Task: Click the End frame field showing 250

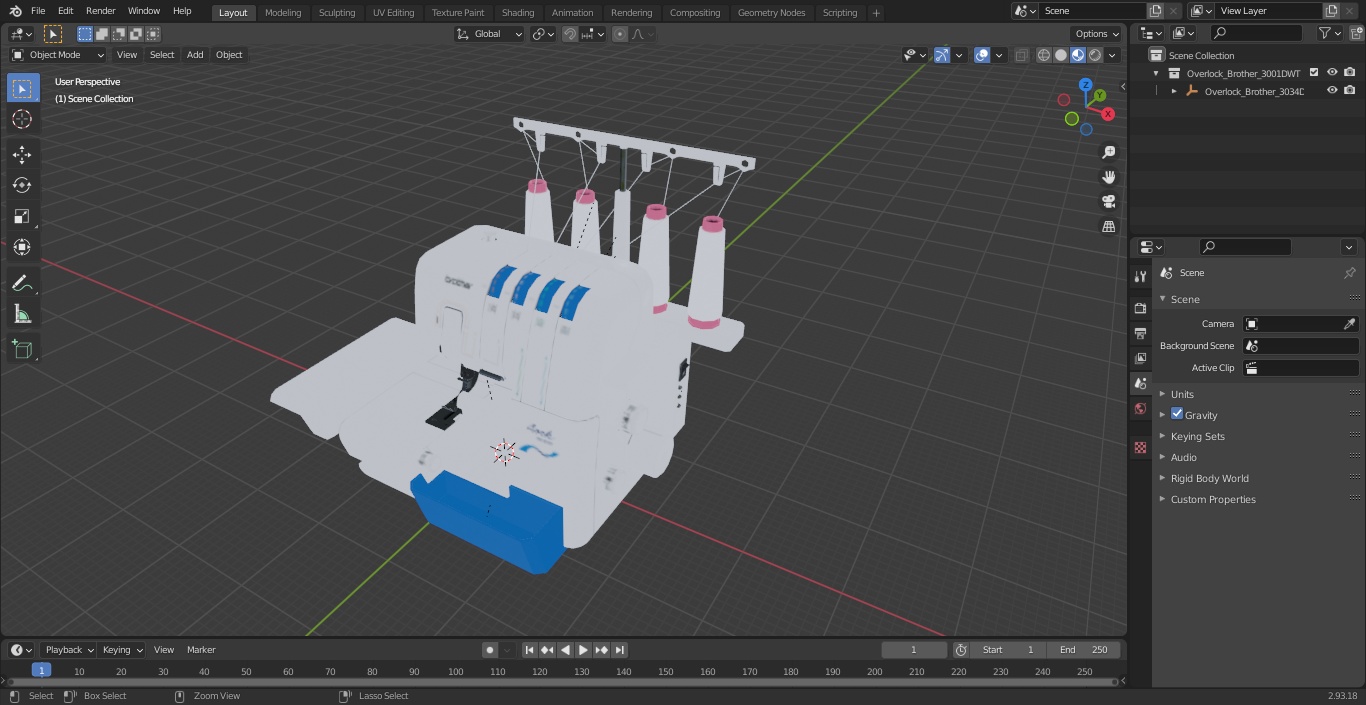Action: coord(1084,650)
